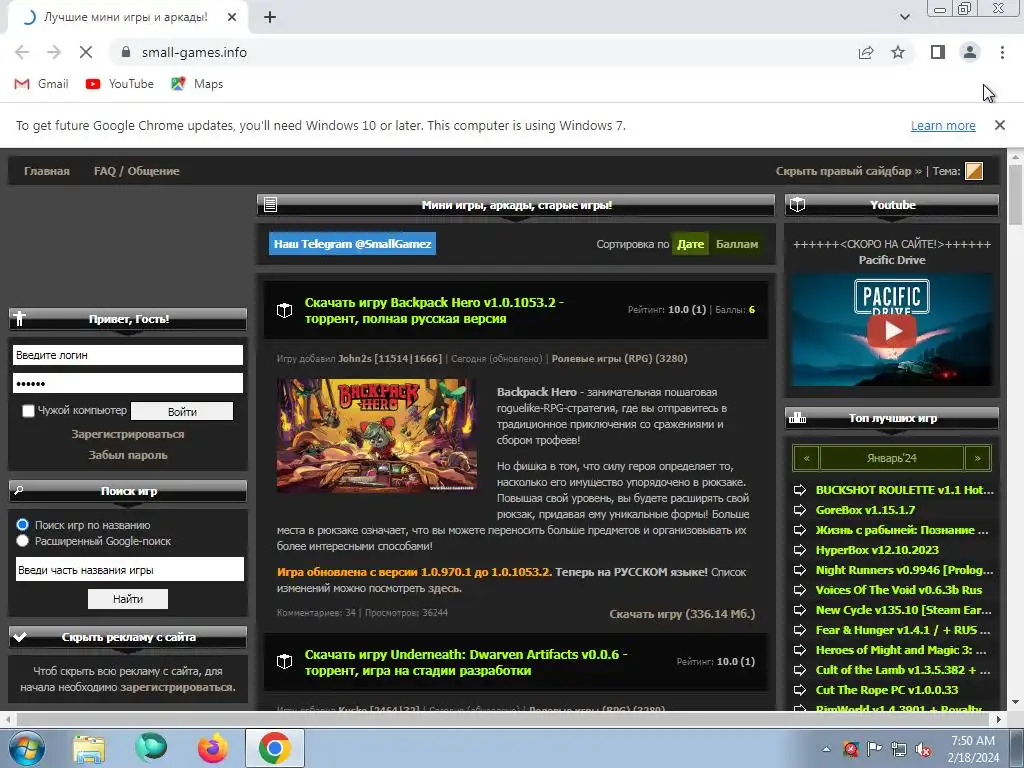
Task: Click the horizontal scrollbar right arrow
Action: [x=999, y=720]
